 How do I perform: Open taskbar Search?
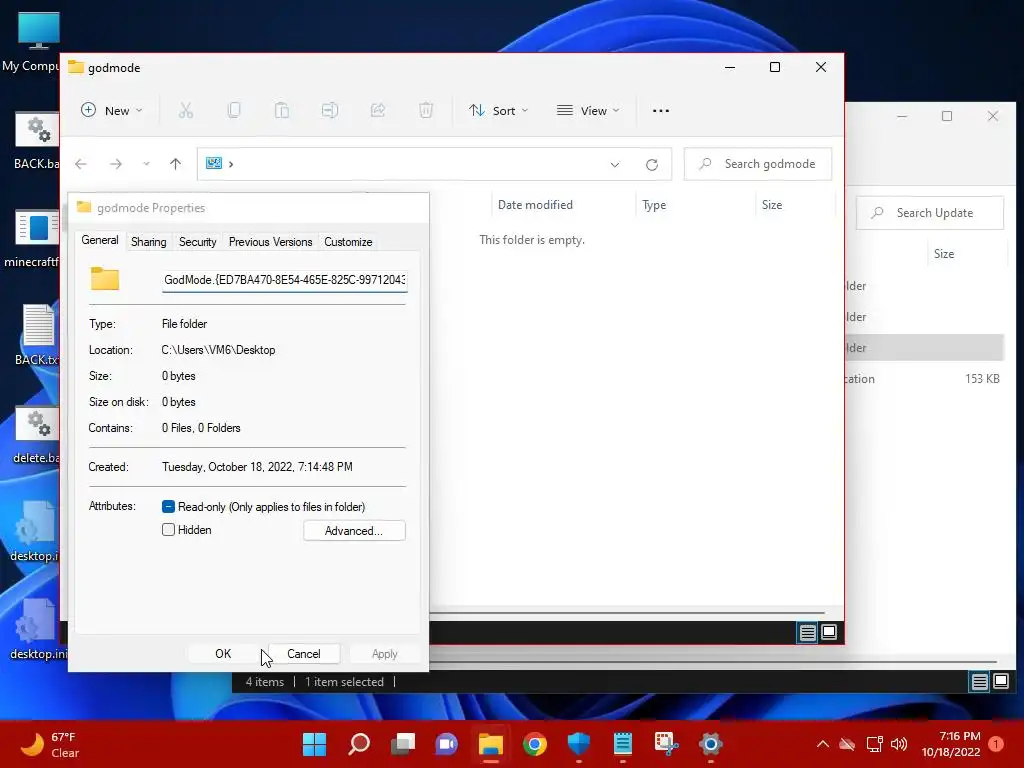359,744
